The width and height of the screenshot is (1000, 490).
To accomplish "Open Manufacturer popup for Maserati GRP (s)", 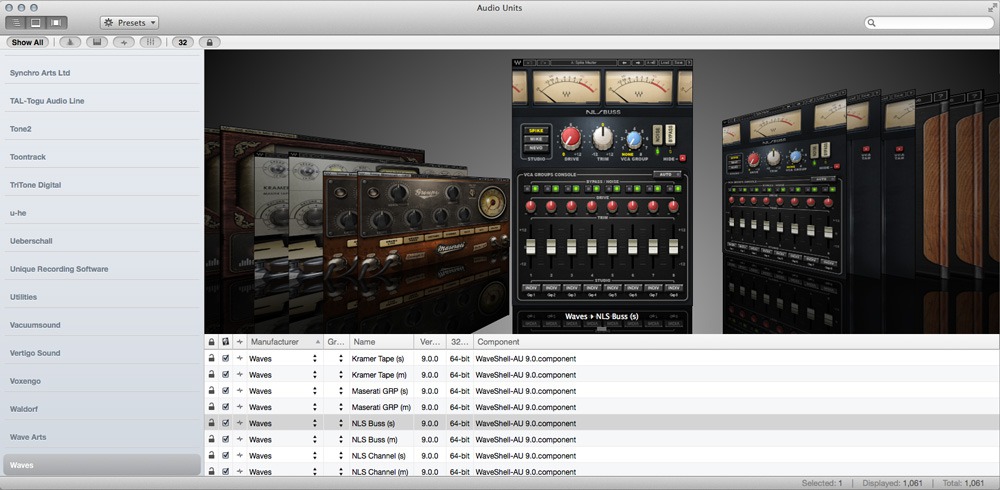I will 314,390.
